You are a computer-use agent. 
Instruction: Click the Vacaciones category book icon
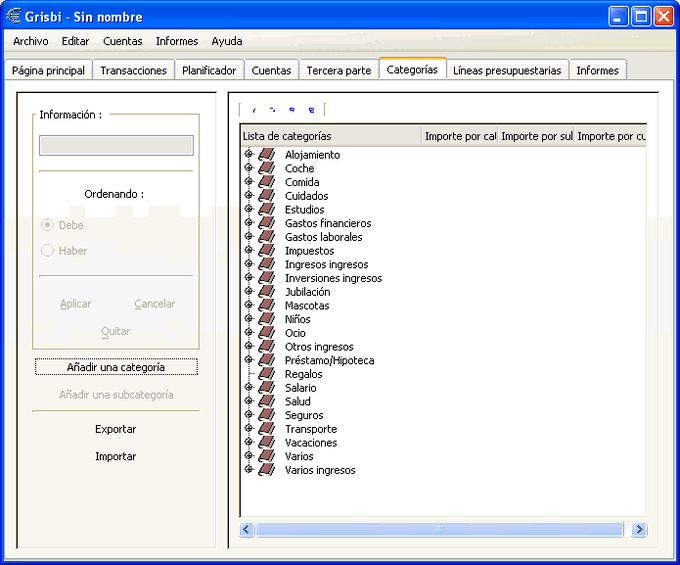tap(267, 443)
